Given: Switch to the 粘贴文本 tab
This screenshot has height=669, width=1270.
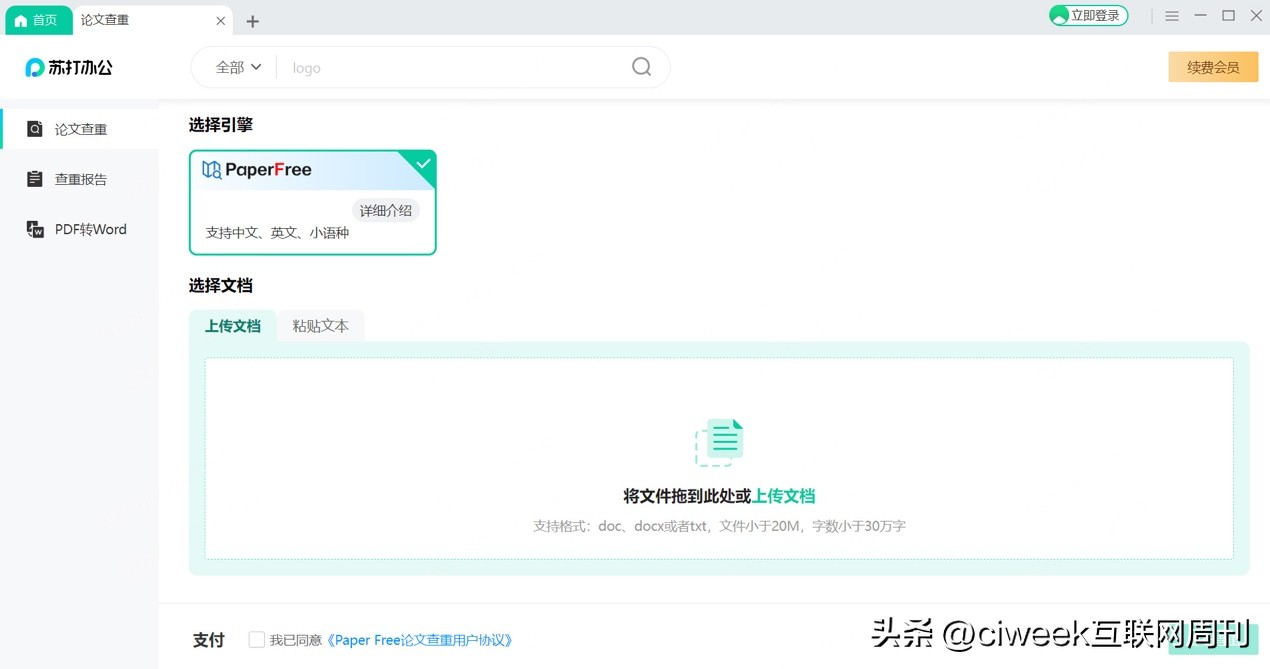Looking at the screenshot, I should coord(320,325).
